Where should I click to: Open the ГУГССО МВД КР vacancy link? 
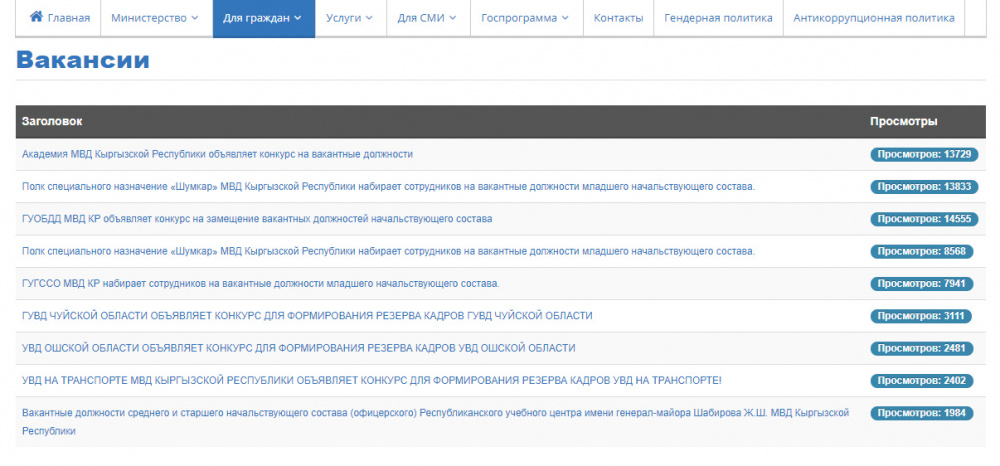[x=260, y=283]
